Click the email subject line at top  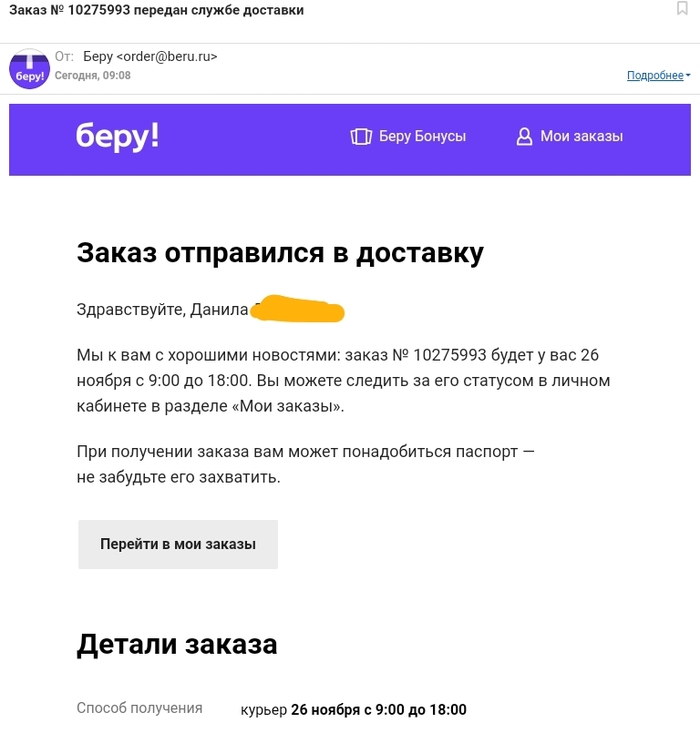156,10
